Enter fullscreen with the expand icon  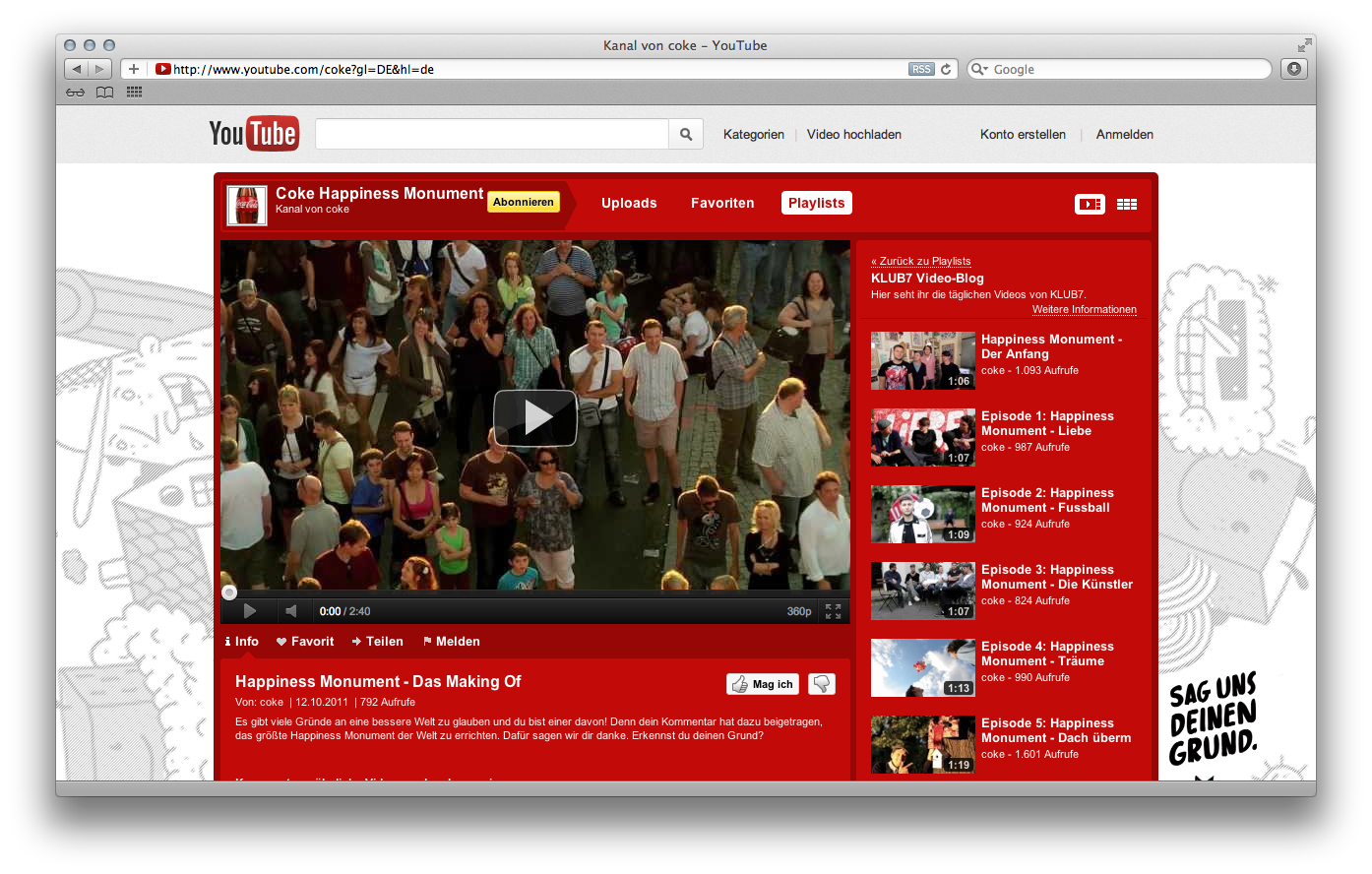coord(833,611)
